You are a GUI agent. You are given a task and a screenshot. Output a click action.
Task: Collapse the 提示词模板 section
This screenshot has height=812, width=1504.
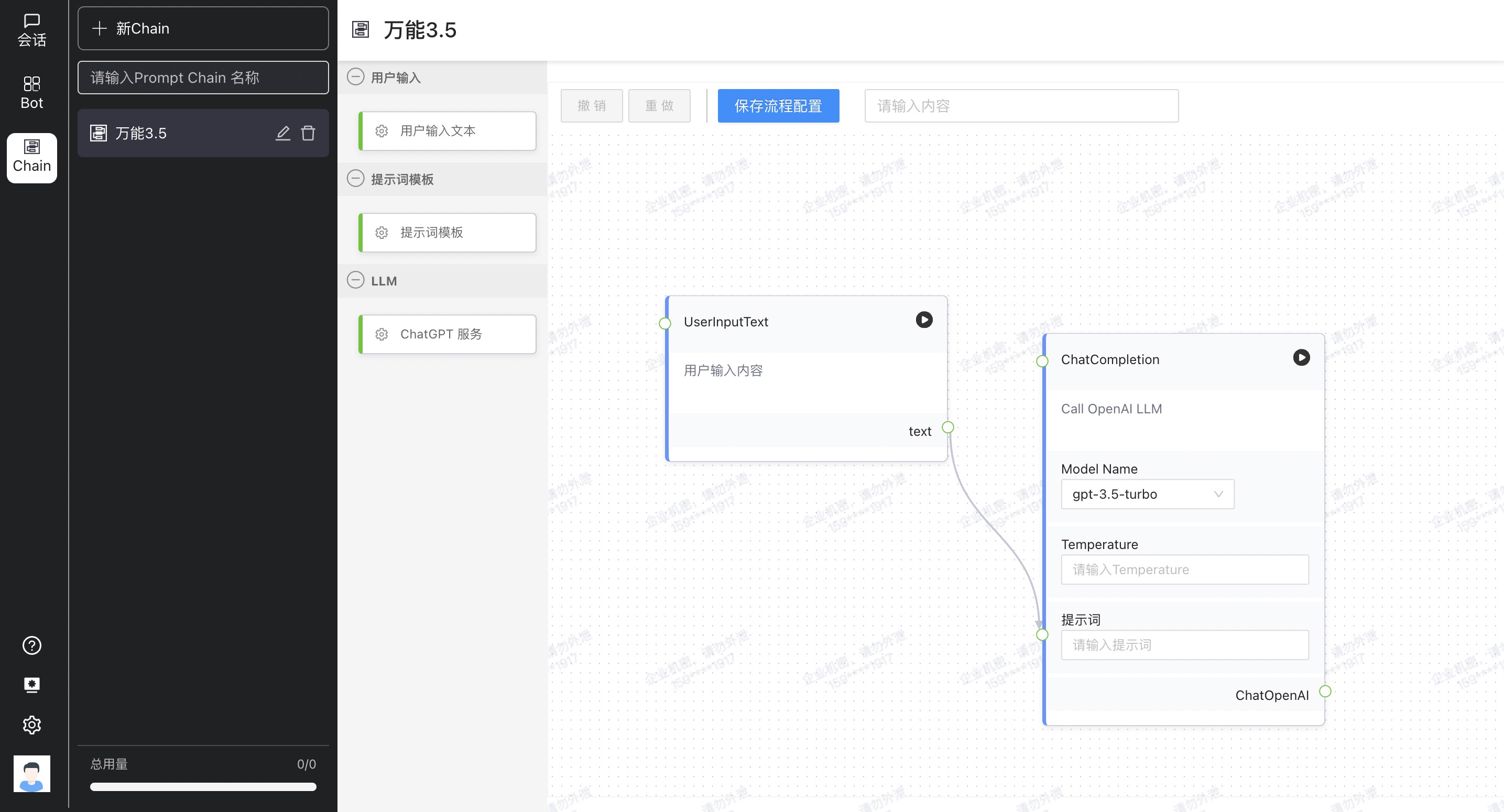click(x=356, y=179)
